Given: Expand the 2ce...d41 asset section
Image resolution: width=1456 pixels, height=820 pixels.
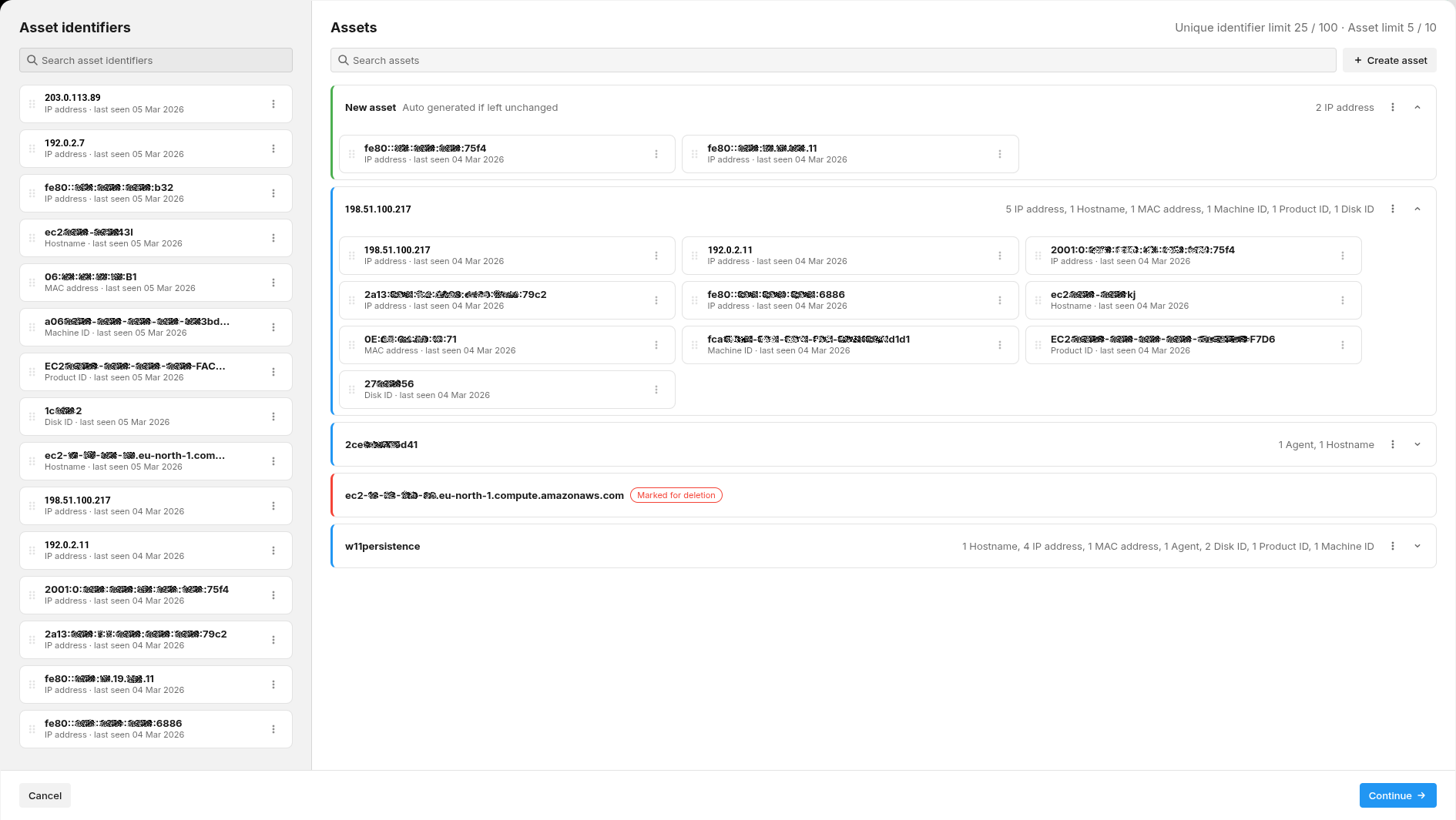Looking at the screenshot, I should click(1418, 444).
